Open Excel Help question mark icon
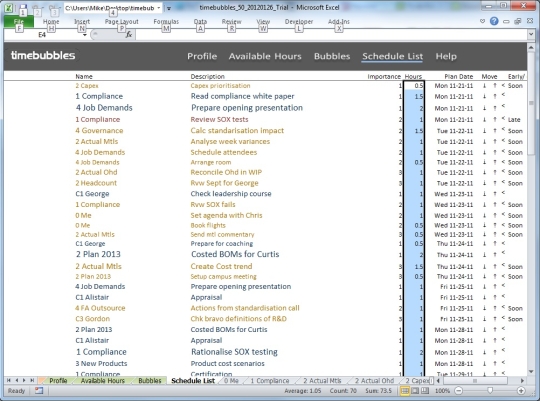The image size is (540, 401). 494,21
